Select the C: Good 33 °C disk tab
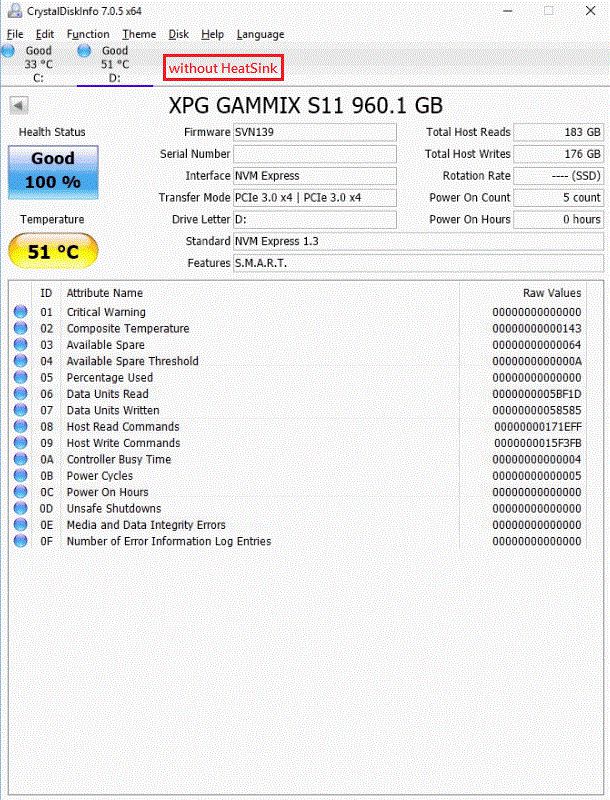Viewport: 610px width, 800px height. pyautogui.click(x=38, y=64)
